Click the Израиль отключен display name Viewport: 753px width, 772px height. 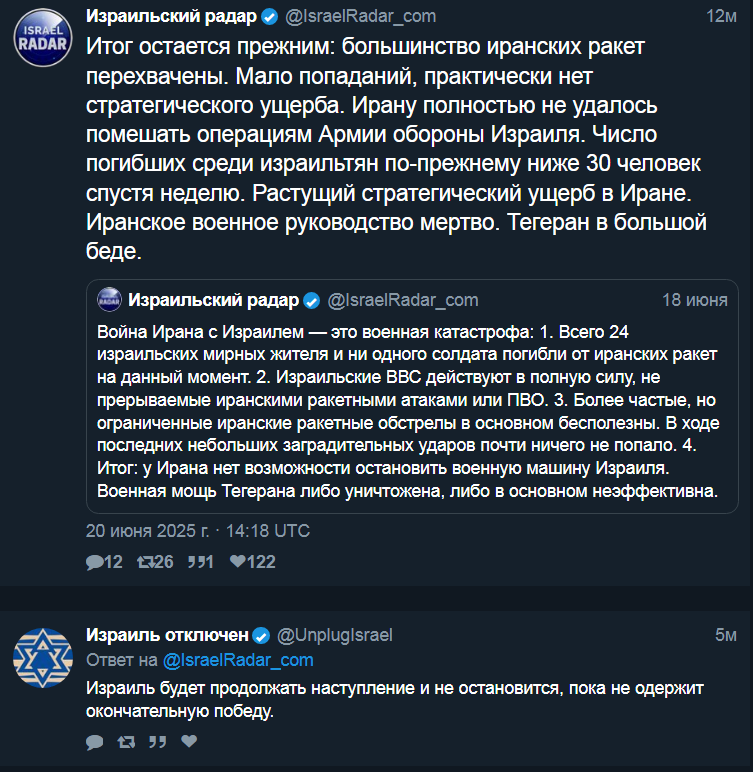167,635
